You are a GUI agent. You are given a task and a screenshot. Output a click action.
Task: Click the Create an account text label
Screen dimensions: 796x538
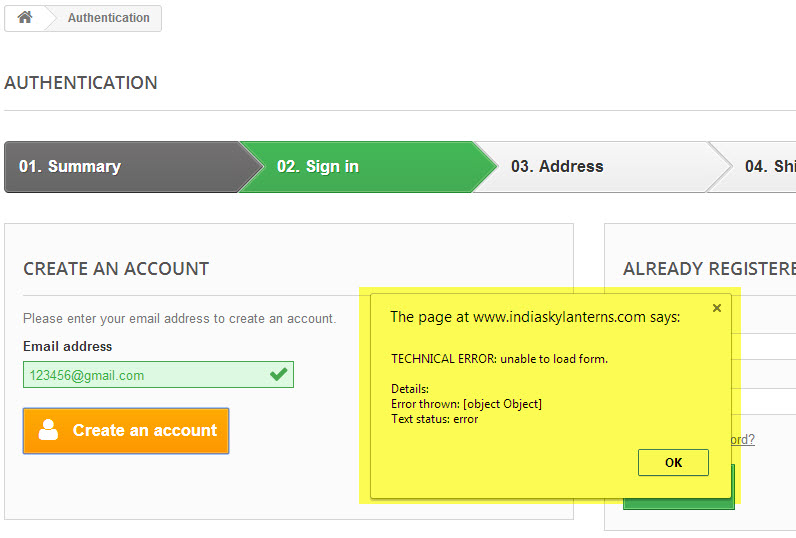click(145, 430)
